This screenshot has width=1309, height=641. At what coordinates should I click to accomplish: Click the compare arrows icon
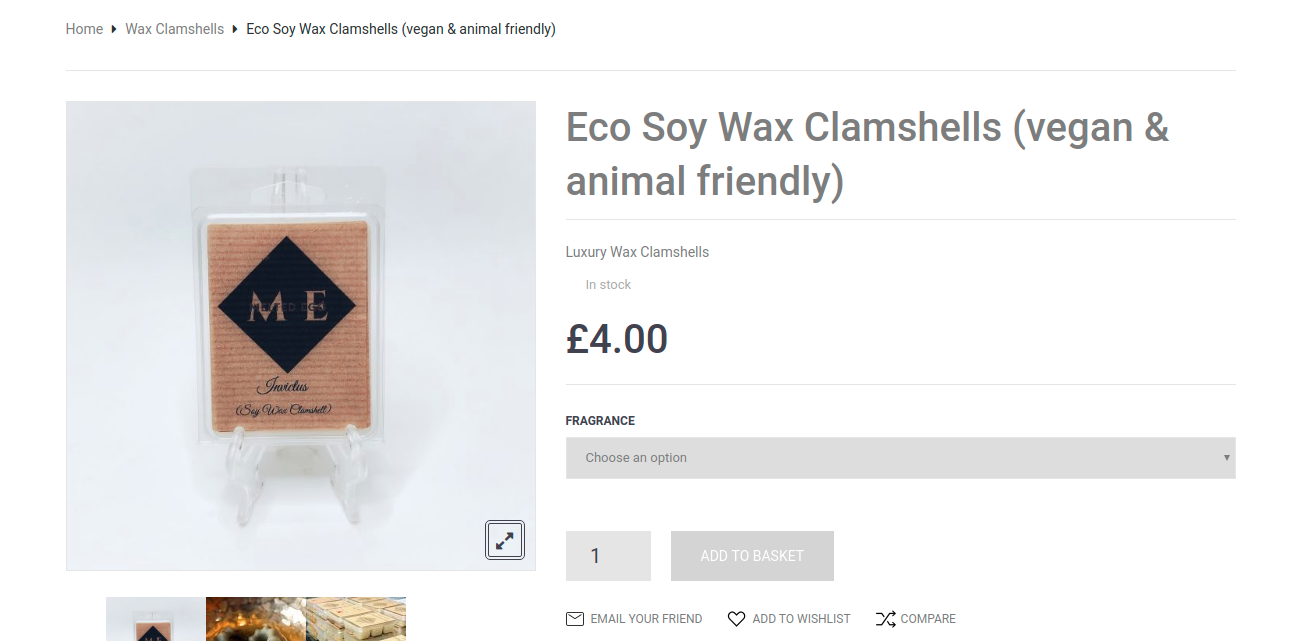[x=887, y=618]
